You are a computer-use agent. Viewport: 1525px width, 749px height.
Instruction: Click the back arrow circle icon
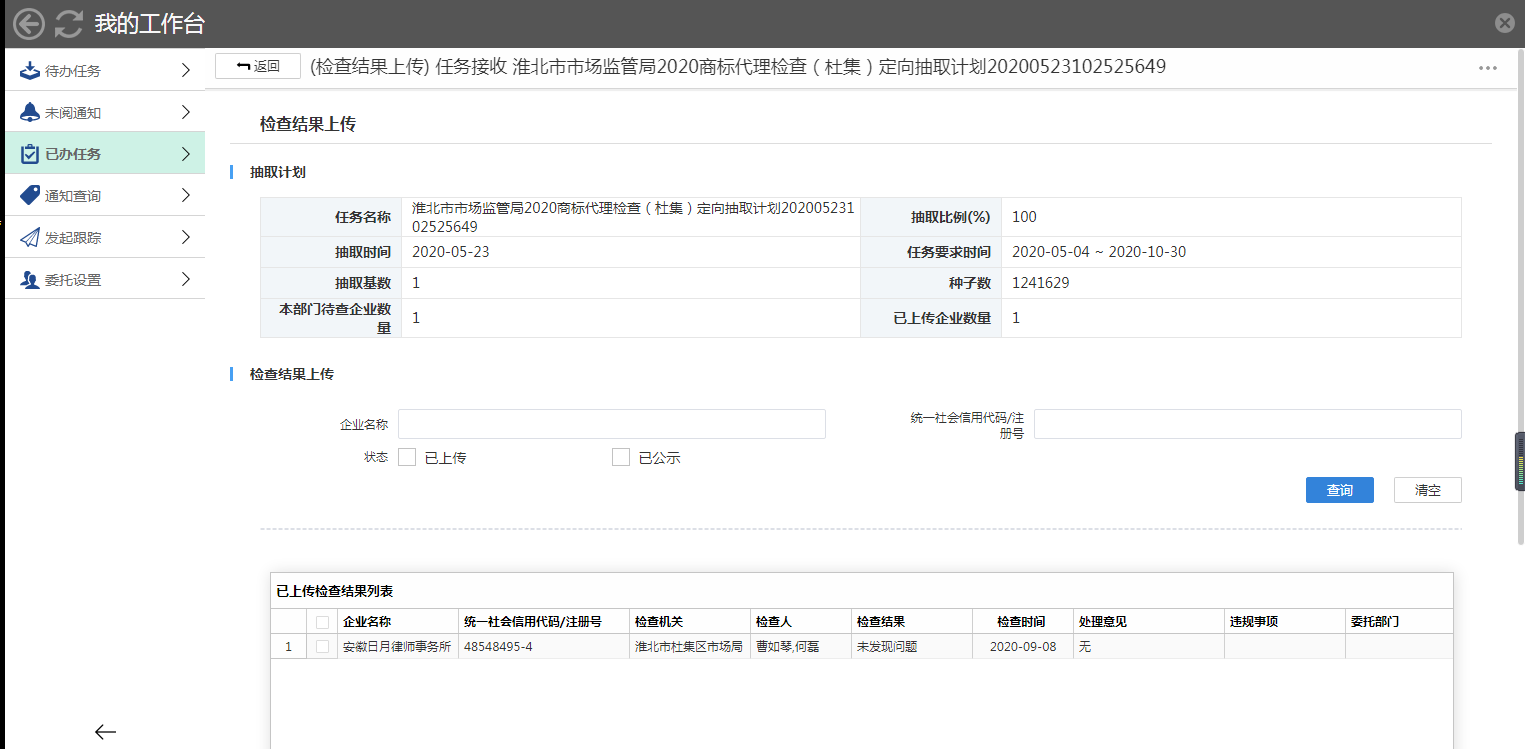(x=29, y=24)
